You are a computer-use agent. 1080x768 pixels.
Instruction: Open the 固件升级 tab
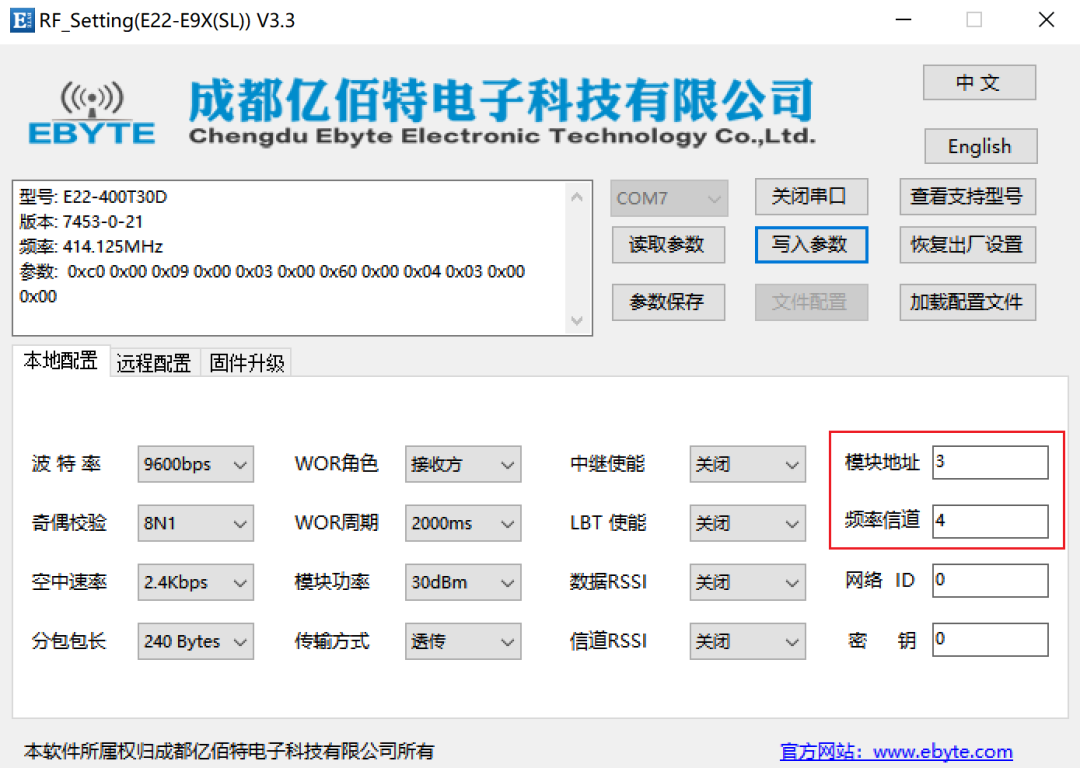tap(247, 363)
